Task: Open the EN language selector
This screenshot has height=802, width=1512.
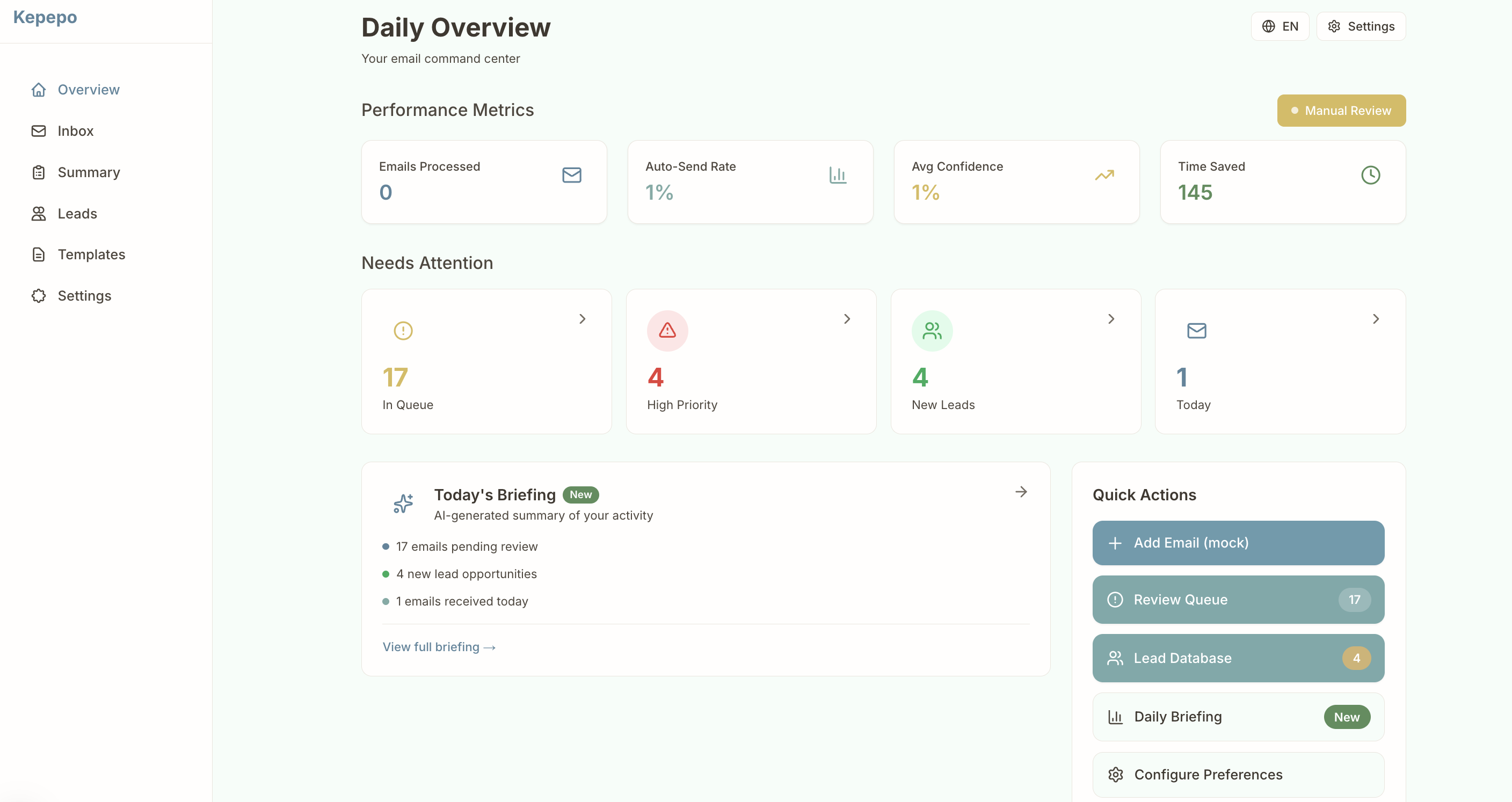Action: (x=1280, y=26)
